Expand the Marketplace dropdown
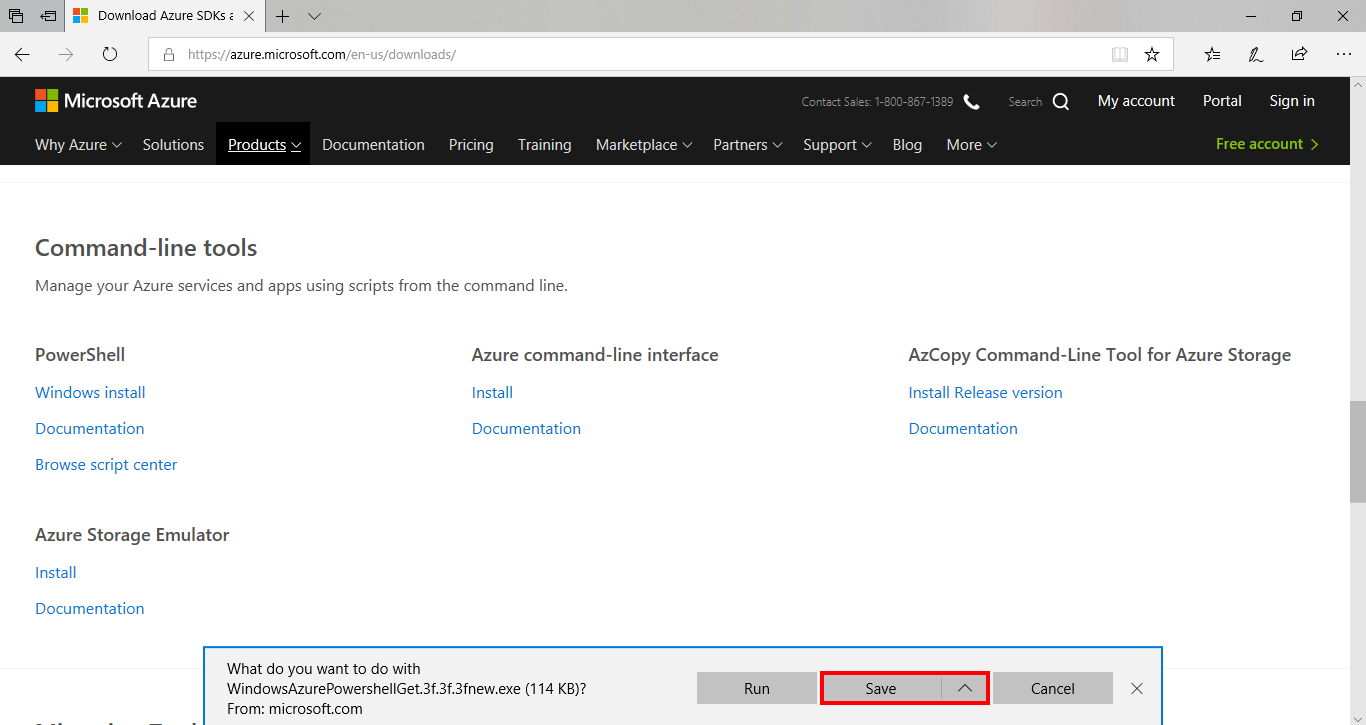This screenshot has width=1366, height=725. 644,145
